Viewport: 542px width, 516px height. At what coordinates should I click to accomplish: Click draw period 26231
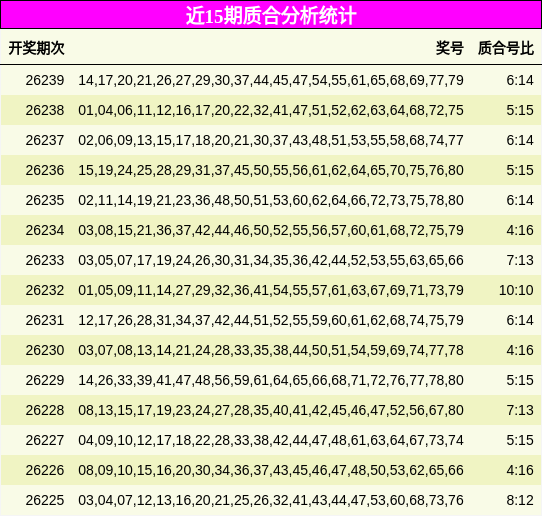[45, 320]
